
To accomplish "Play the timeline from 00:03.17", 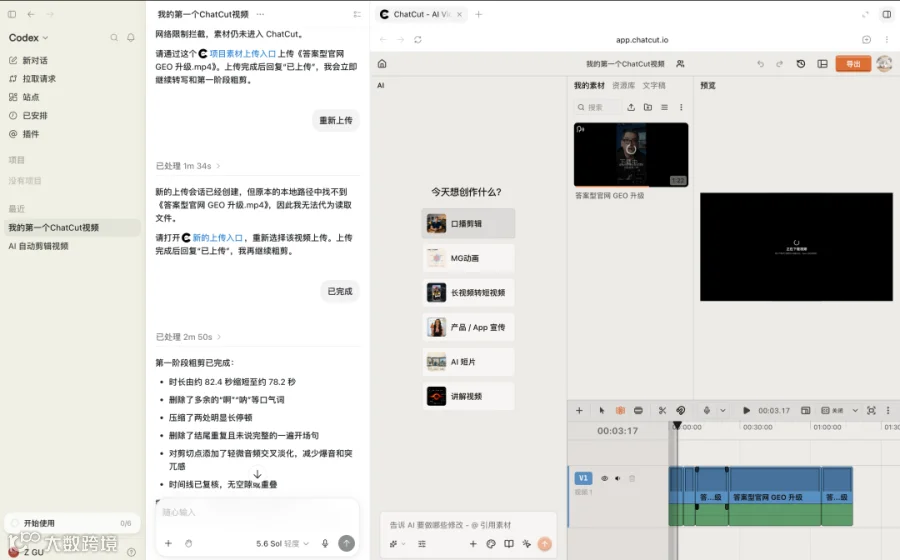I will pos(746,410).
